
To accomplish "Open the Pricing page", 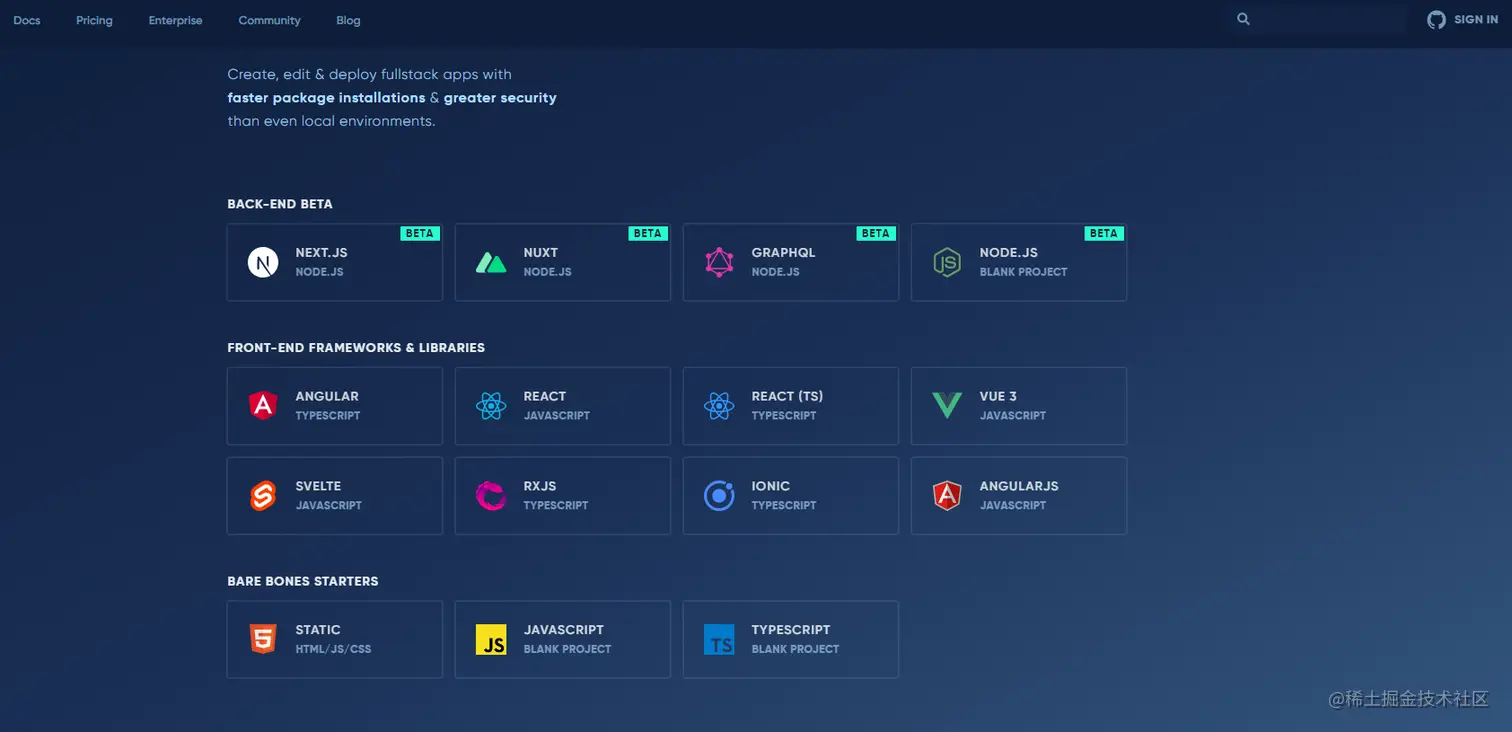I will (x=94, y=20).
